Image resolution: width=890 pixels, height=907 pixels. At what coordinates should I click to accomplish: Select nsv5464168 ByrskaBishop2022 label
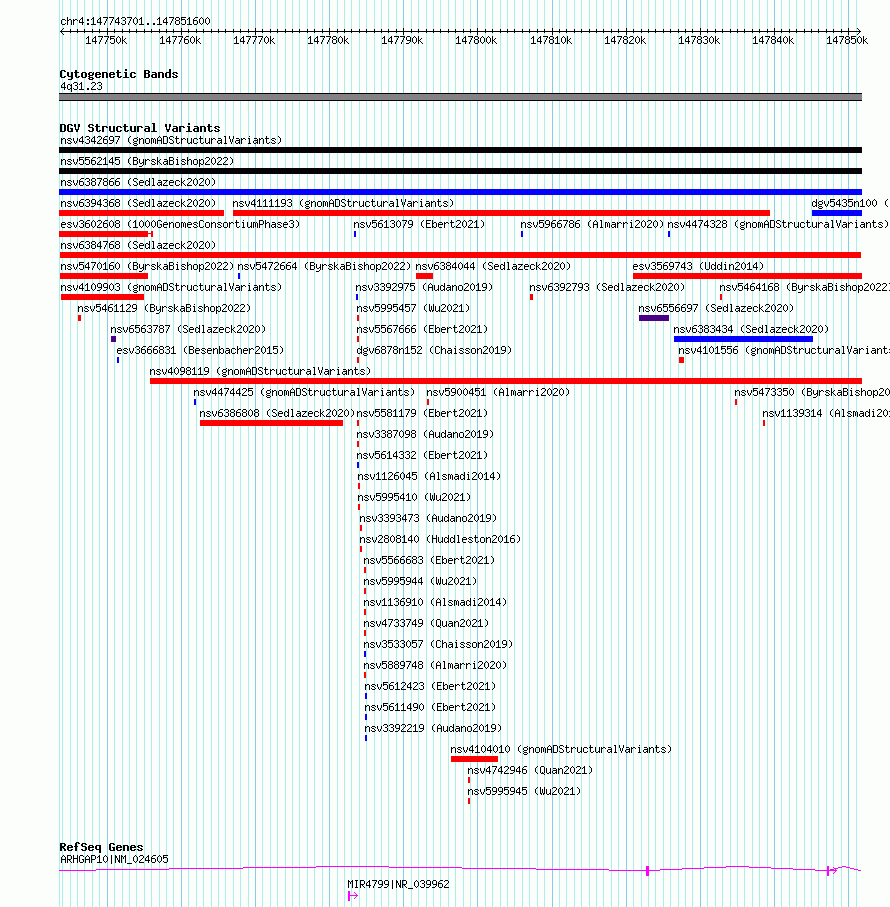804,287
